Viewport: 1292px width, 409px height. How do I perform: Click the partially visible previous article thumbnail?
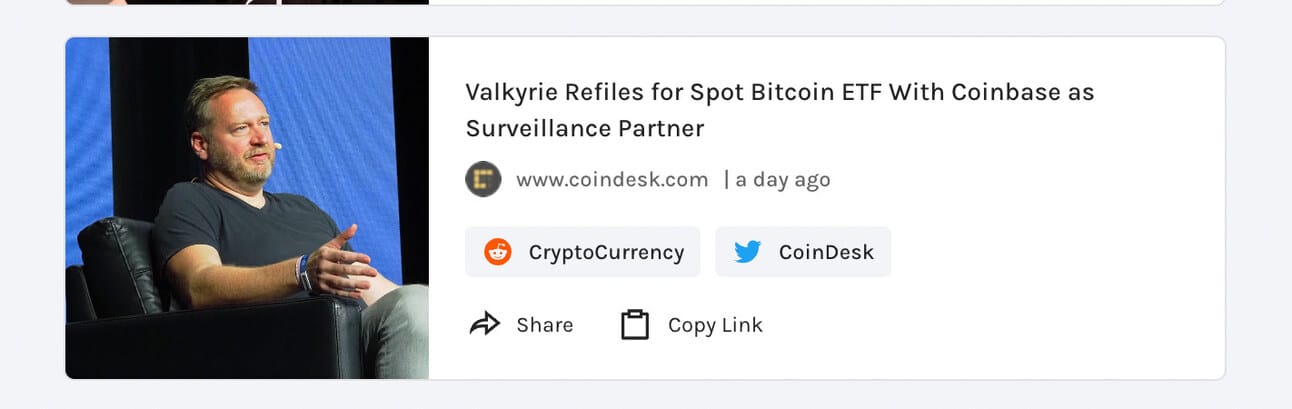pos(247,2)
